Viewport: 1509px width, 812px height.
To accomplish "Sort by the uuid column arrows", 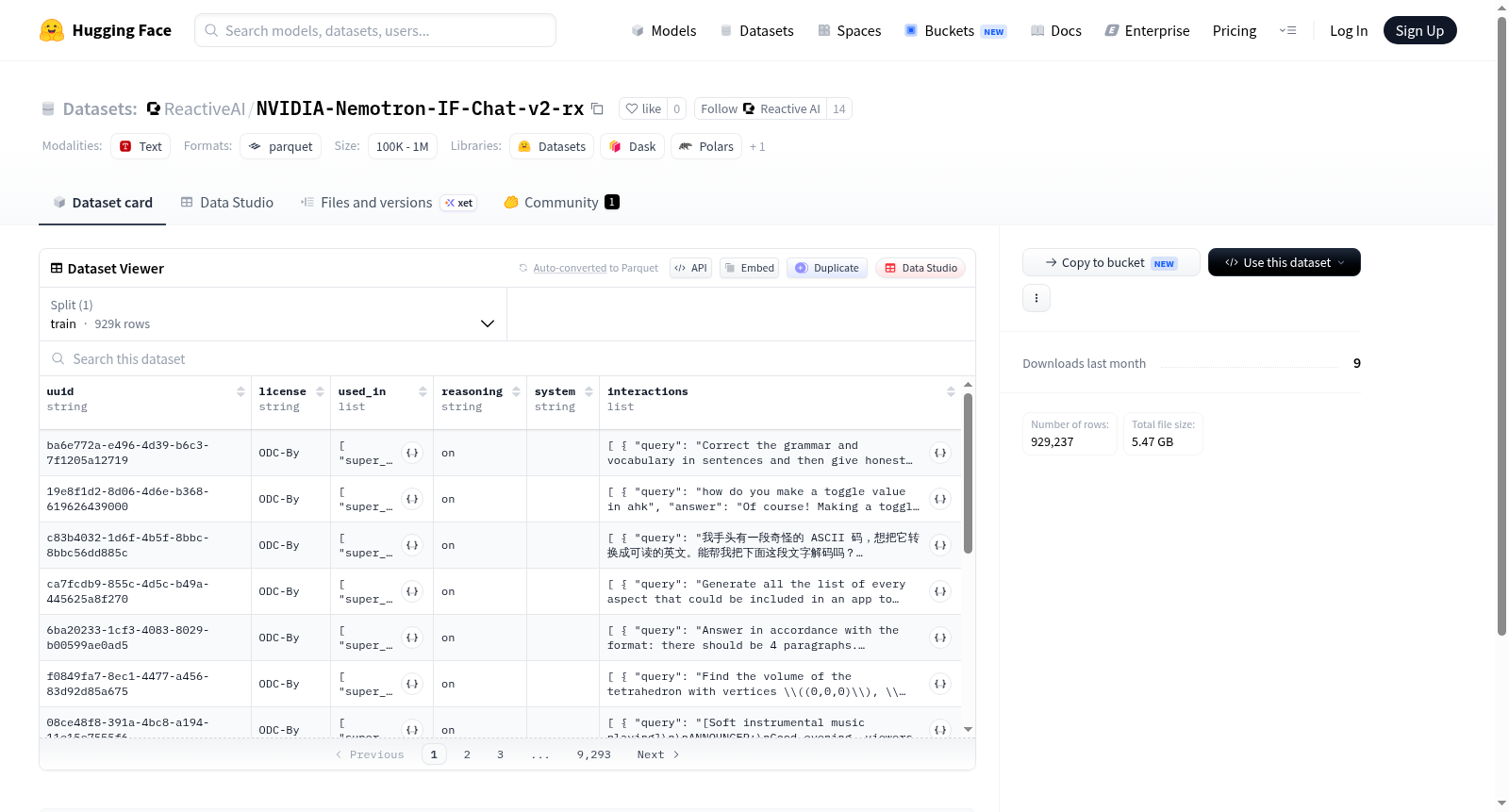I will click(x=240, y=391).
